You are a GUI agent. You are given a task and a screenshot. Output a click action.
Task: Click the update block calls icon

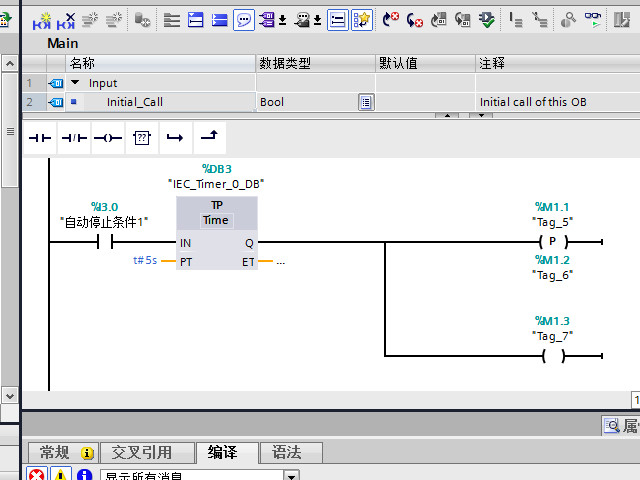(439, 20)
